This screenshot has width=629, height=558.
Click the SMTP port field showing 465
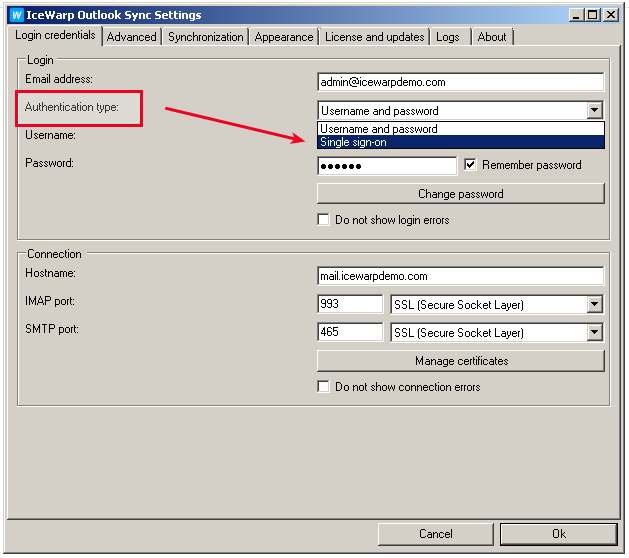point(350,332)
